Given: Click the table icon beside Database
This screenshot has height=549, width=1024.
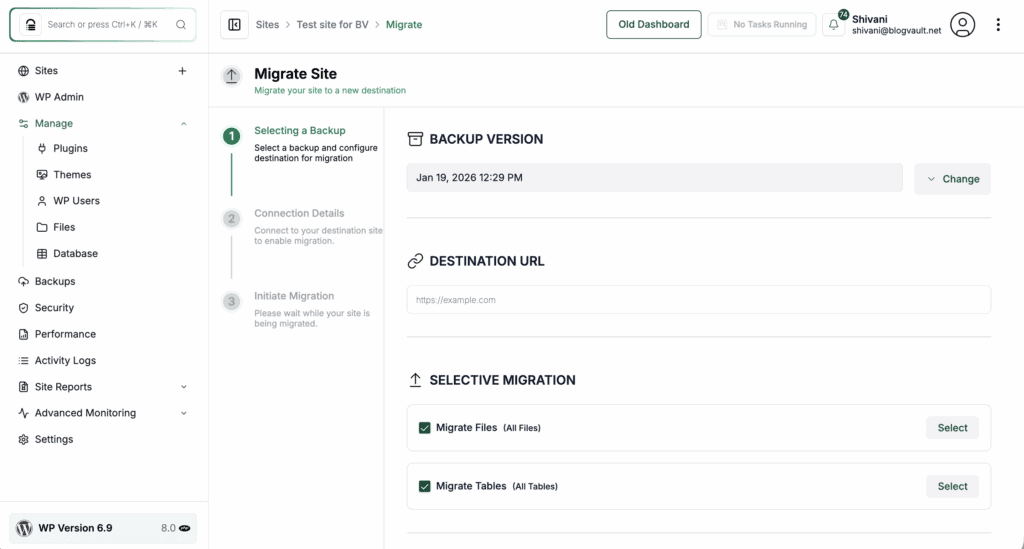Looking at the screenshot, I should pyautogui.click(x=42, y=253).
